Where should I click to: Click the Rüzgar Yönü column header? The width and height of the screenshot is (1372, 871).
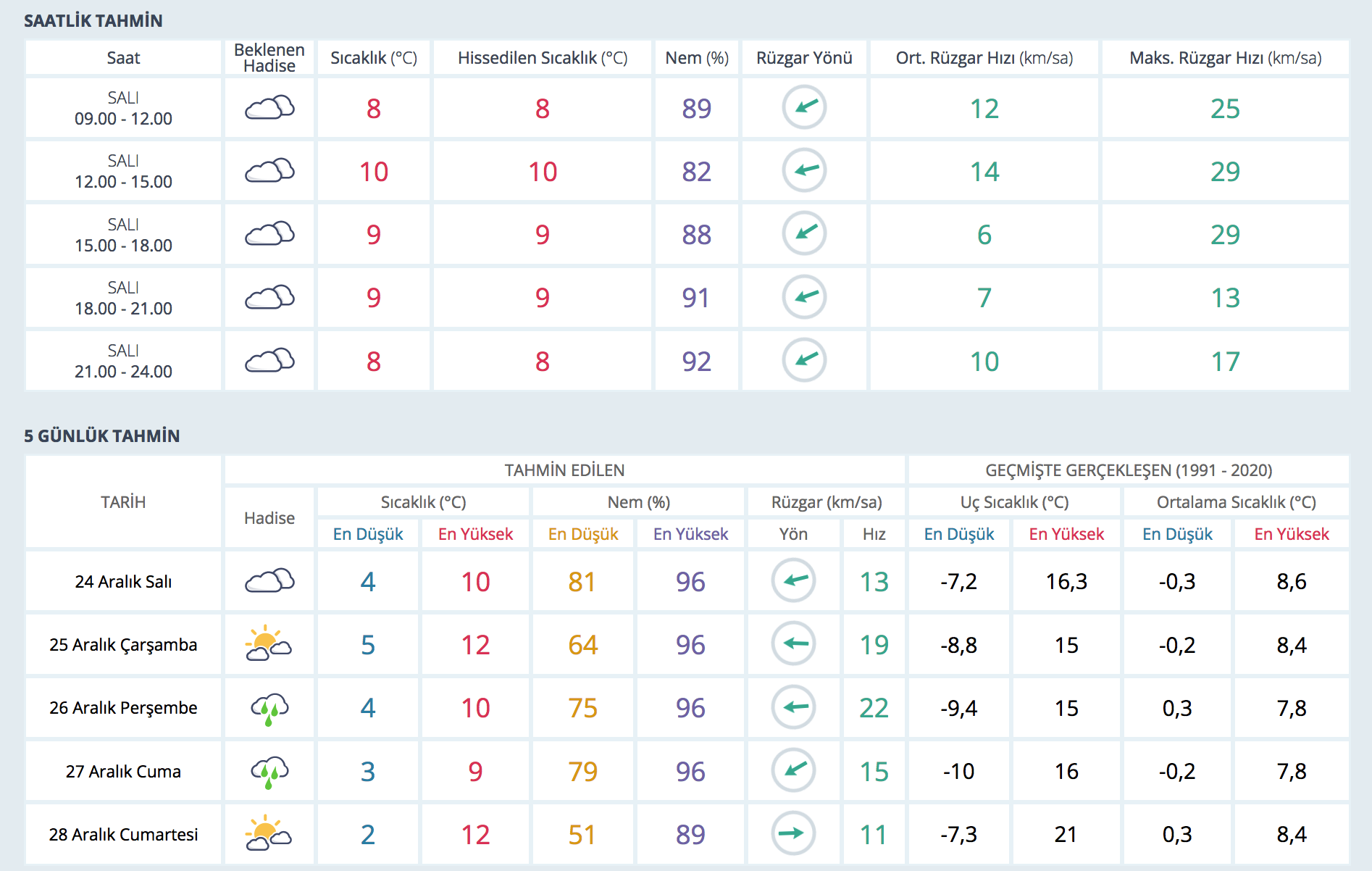coord(804,58)
